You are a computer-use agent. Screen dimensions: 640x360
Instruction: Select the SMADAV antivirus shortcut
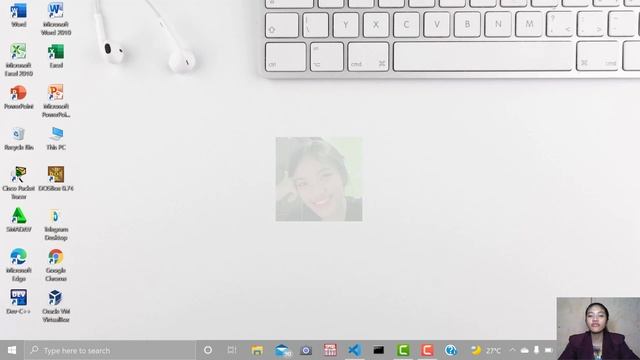point(18,220)
